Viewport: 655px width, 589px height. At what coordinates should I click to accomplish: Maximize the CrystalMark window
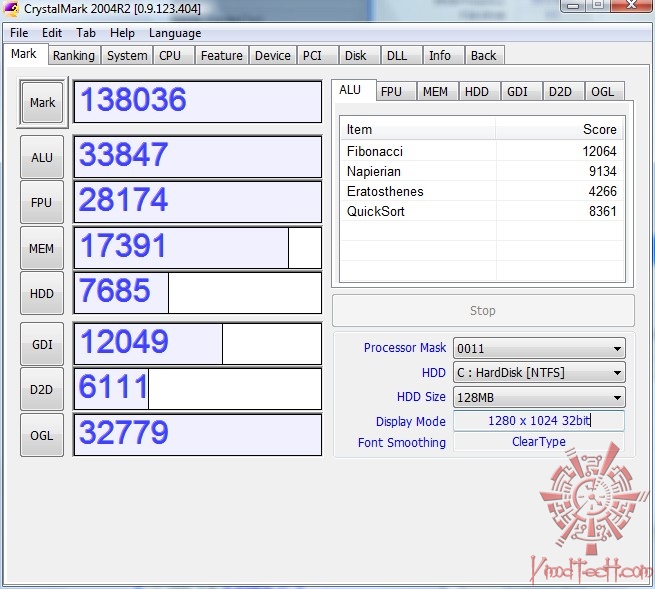(x=598, y=5)
